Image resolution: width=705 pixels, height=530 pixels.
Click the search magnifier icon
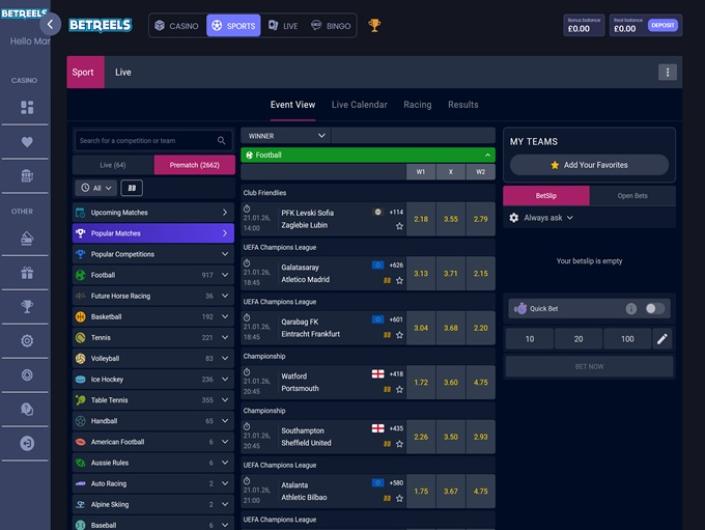click(x=222, y=141)
